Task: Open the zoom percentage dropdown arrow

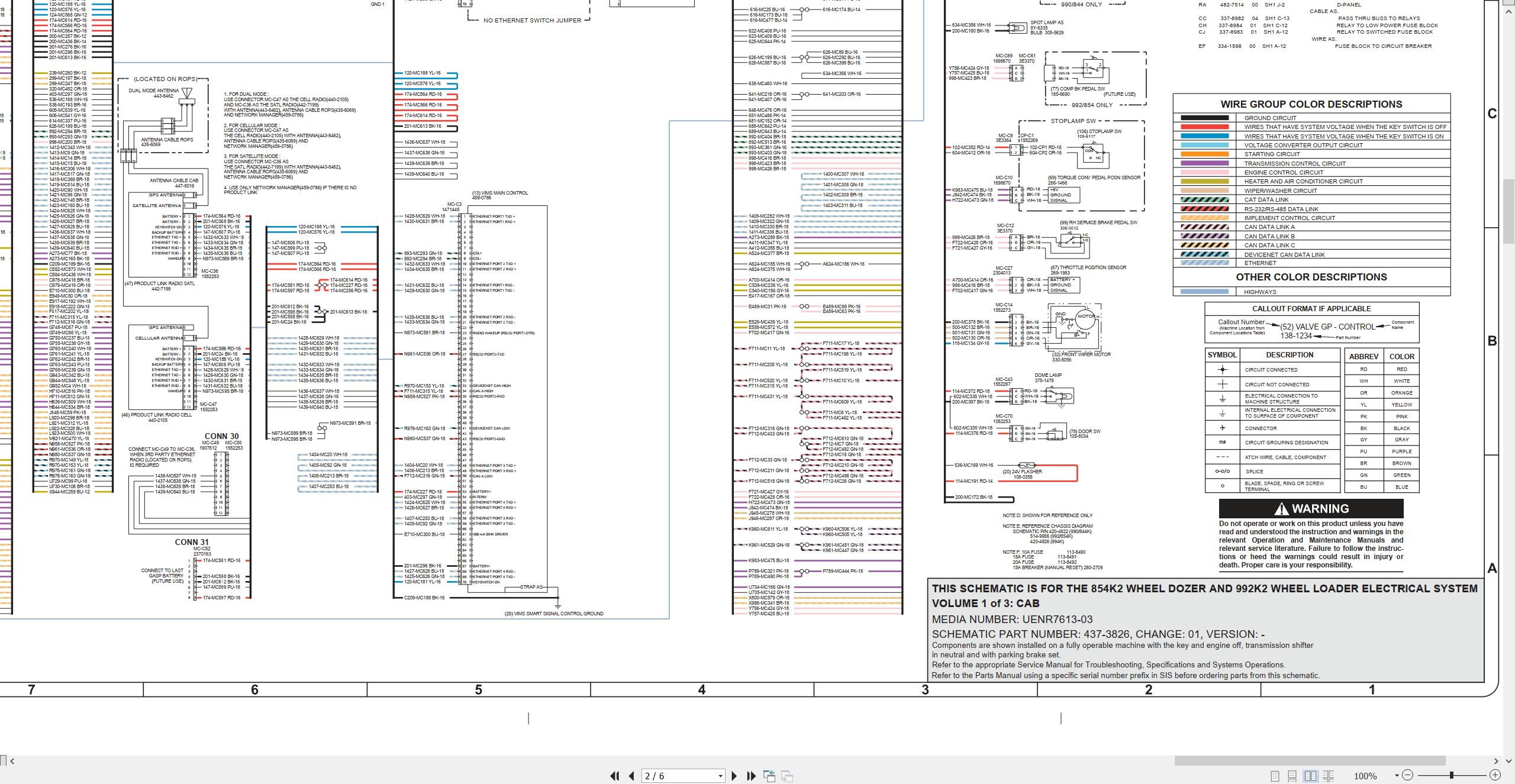Action: click(x=1397, y=775)
